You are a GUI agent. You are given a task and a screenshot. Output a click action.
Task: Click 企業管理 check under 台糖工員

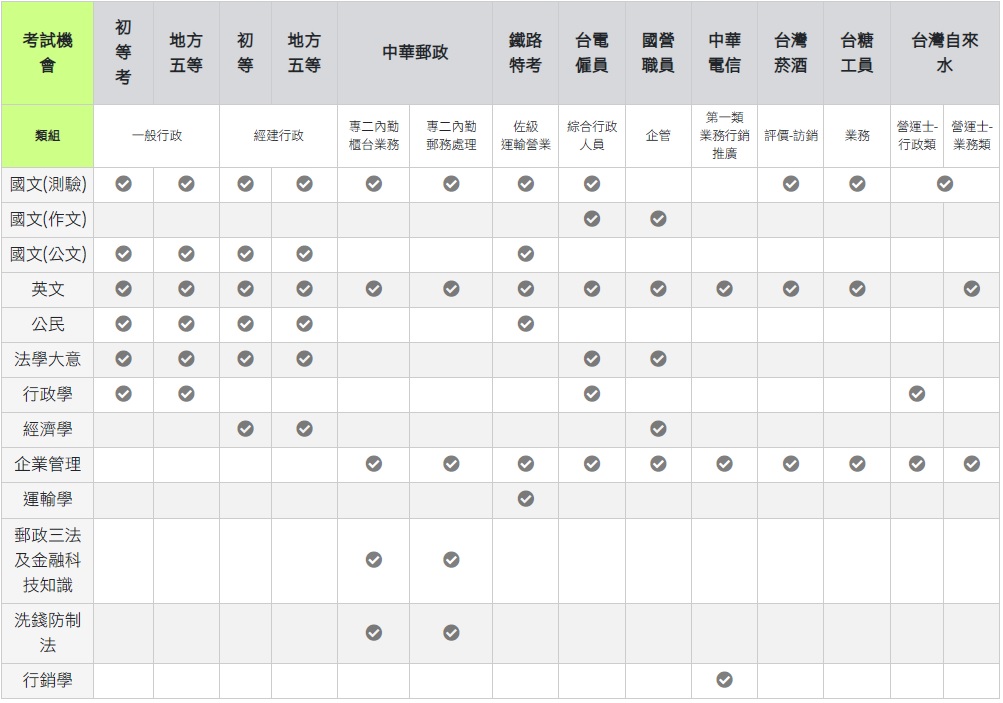click(857, 463)
